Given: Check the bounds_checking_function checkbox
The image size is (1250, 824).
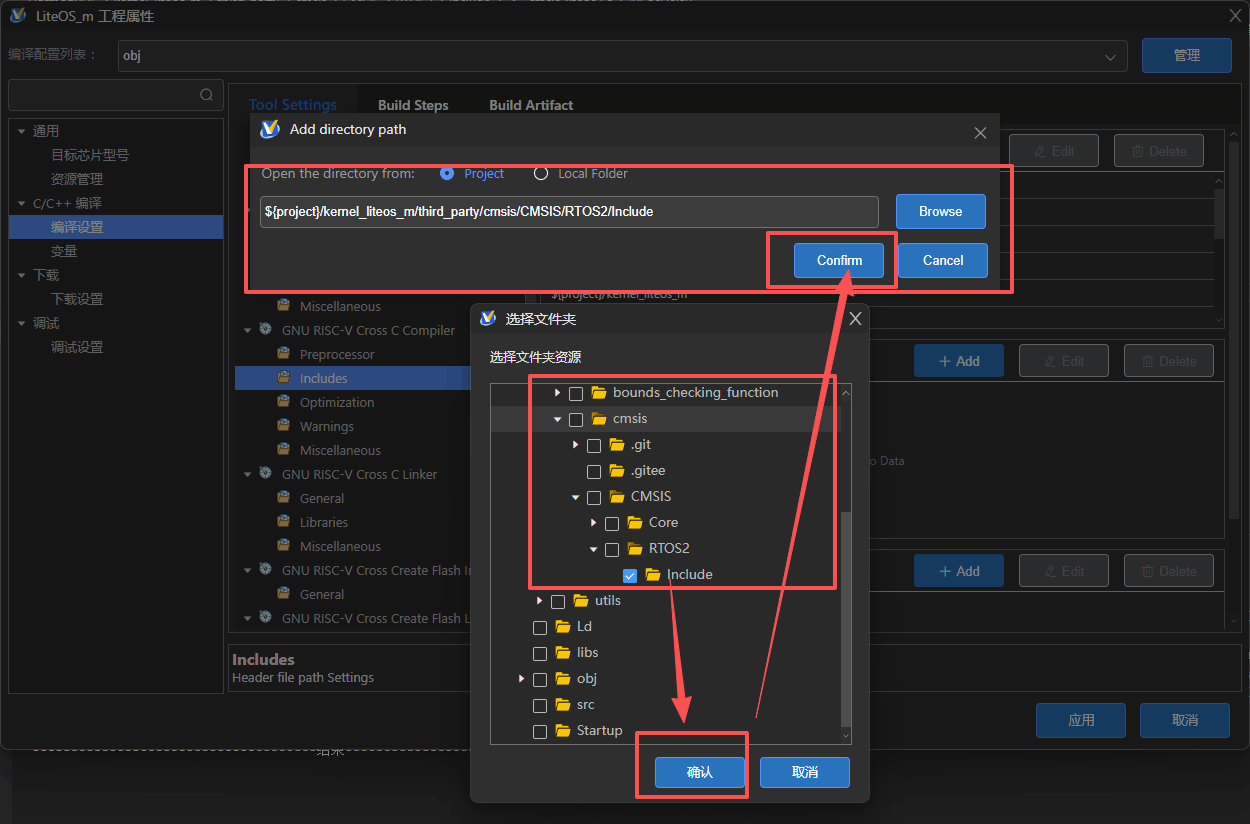Looking at the screenshot, I should pos(576,393).
